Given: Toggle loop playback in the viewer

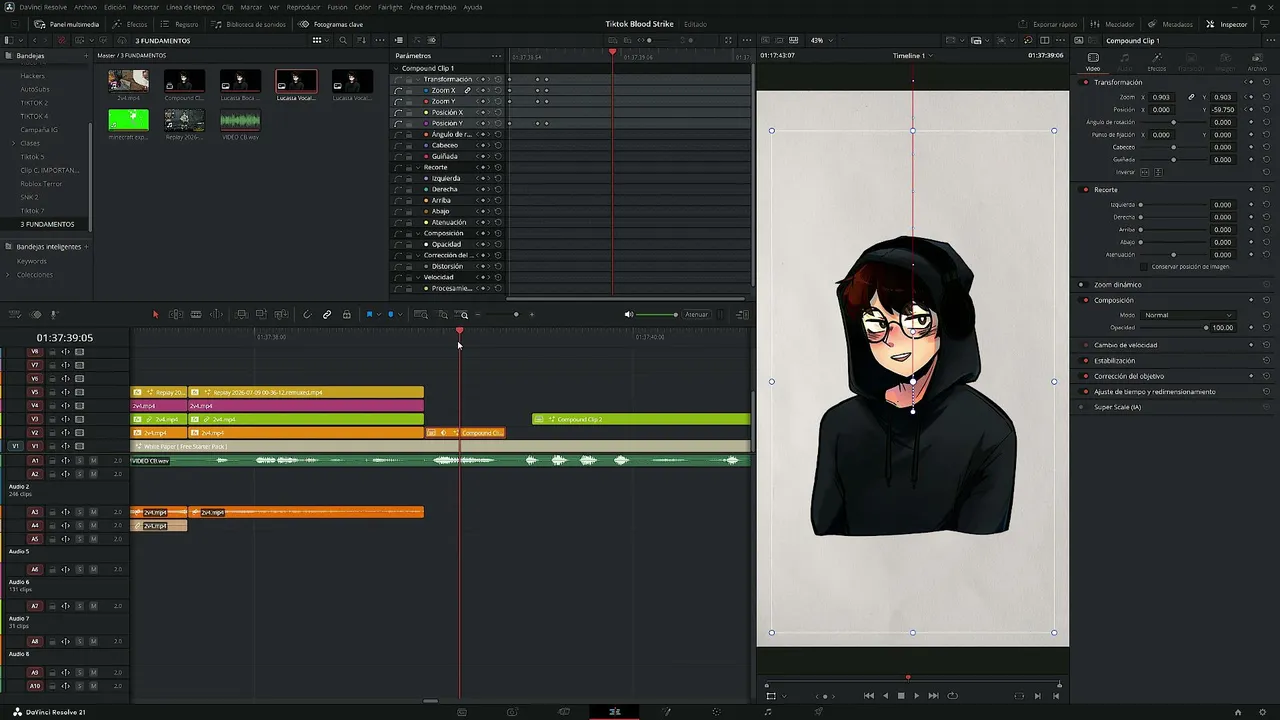Looking at the screenshot, I should pyautogui.click(x=952, y=696).
